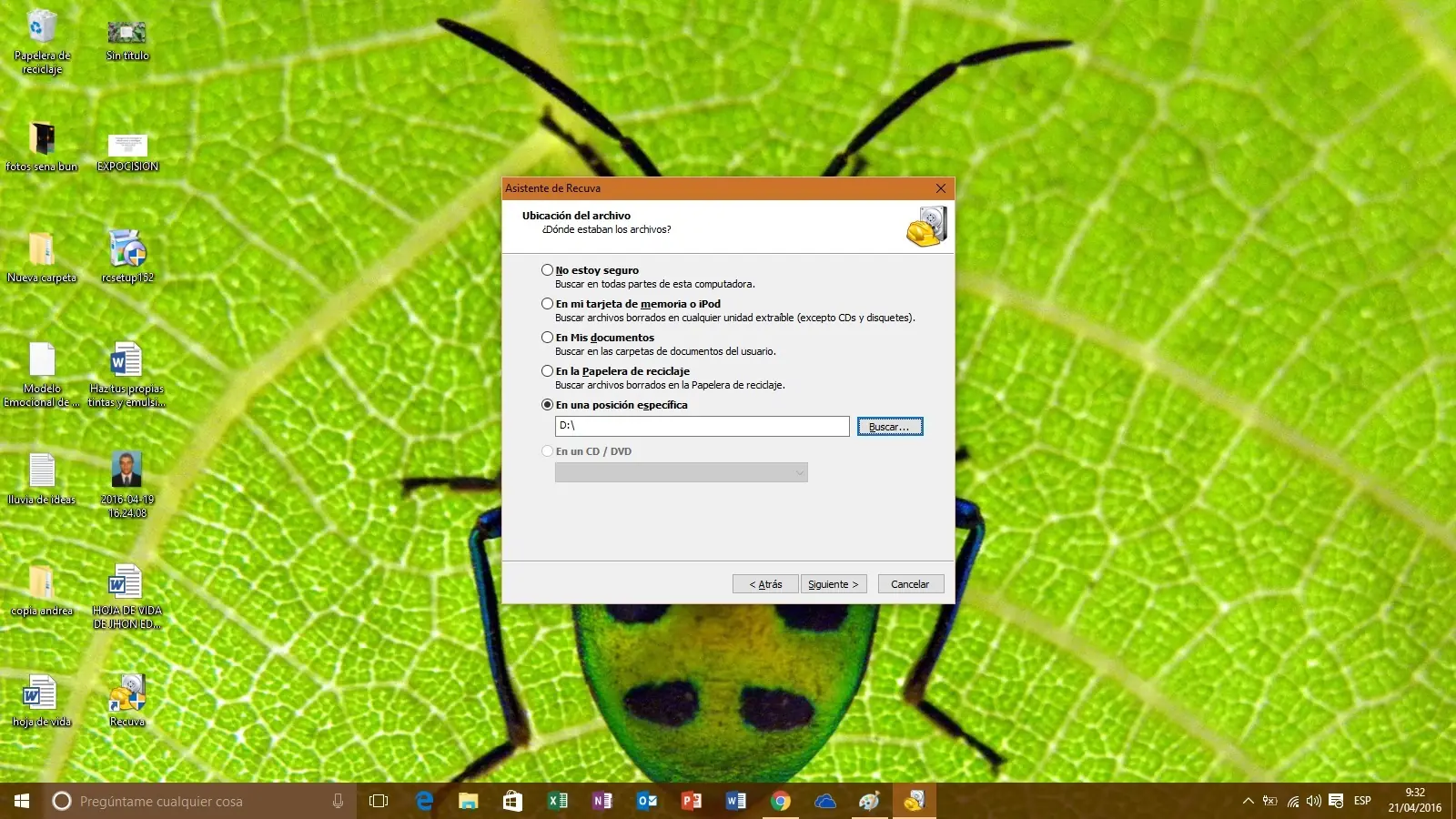Viewport: 1456px width, 819px height.
Task: Cancel the Recuva wizard
Action: tap(911, 584)
